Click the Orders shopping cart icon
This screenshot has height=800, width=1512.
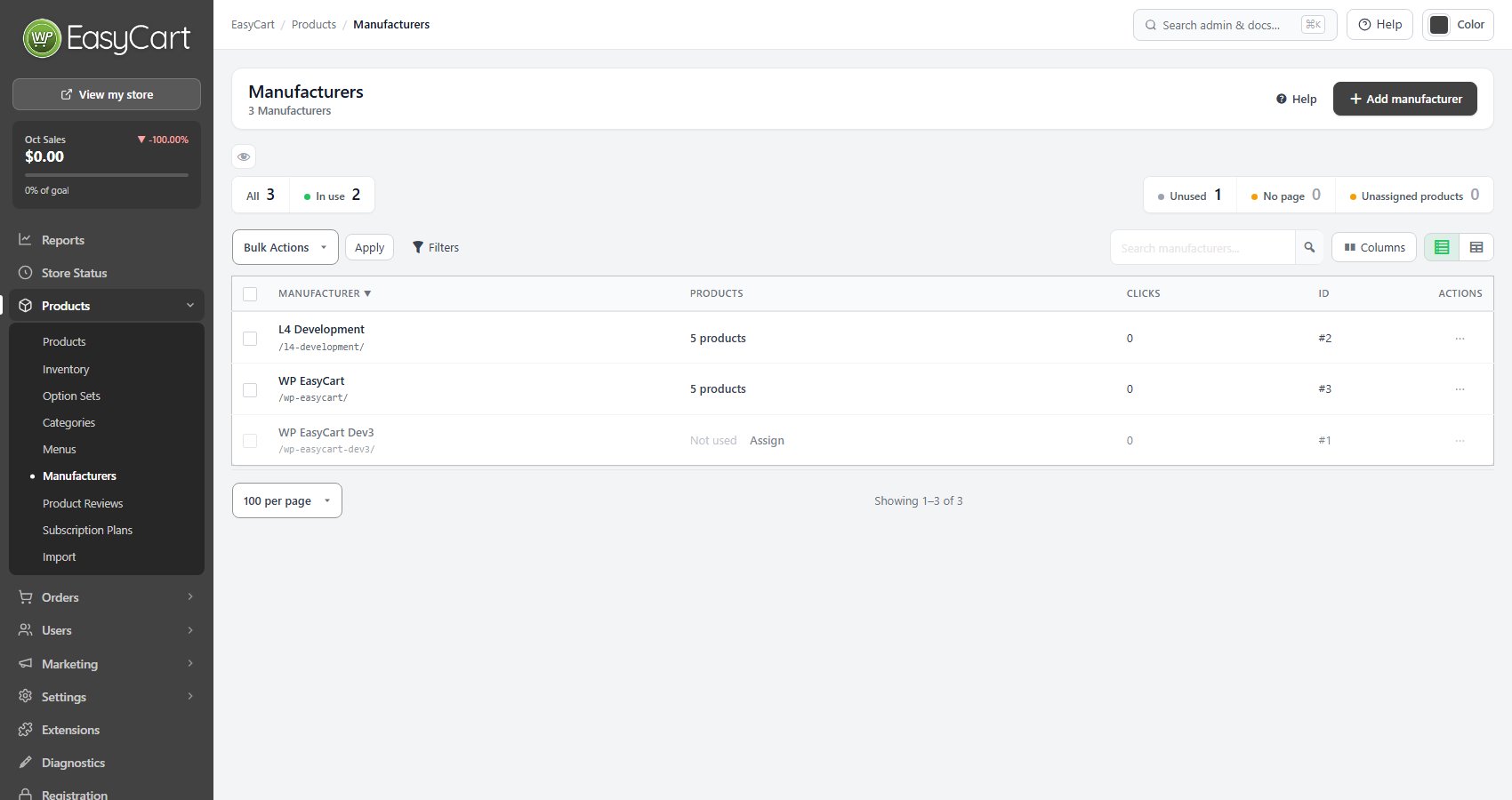(25, 597)
